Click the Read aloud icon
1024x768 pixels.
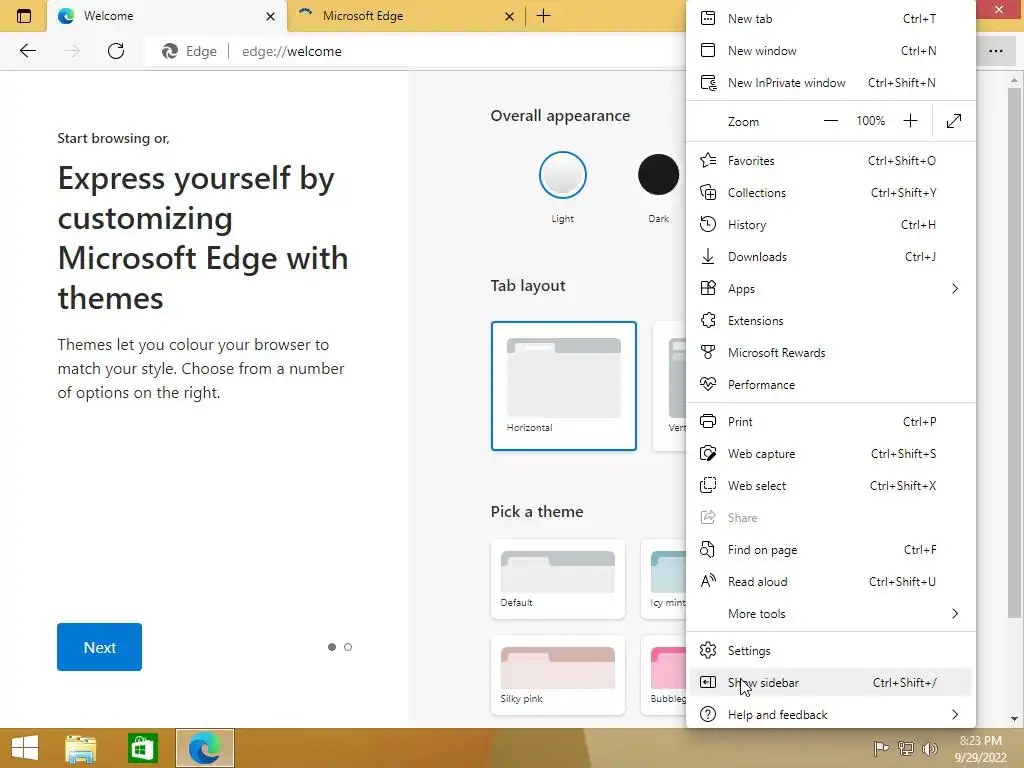click(708, 581)
